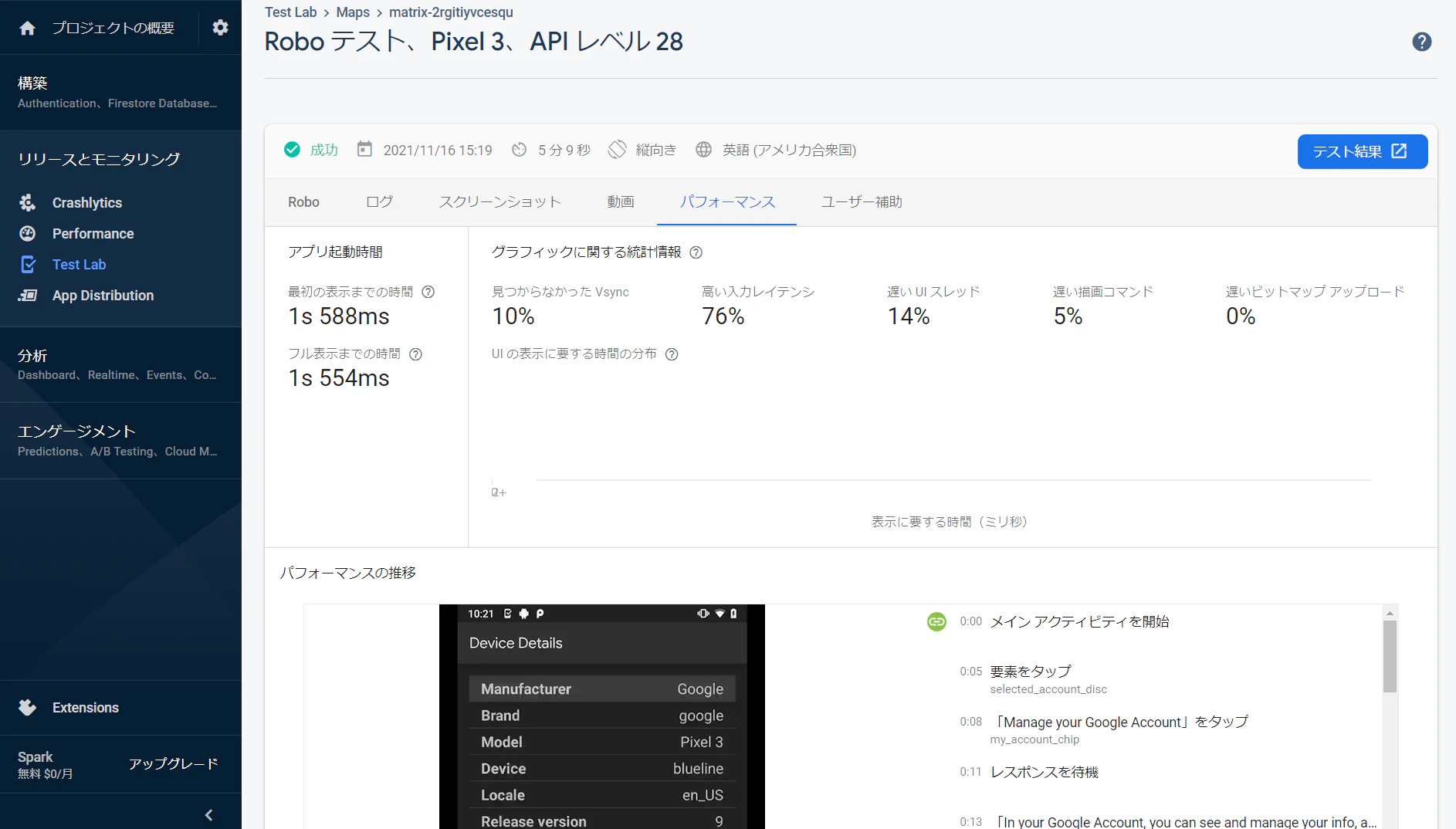The height and width of the screenshot is (829, 1456).
Task: Click the Performance gauge icon in sidebar
Action: coord(28,233)
